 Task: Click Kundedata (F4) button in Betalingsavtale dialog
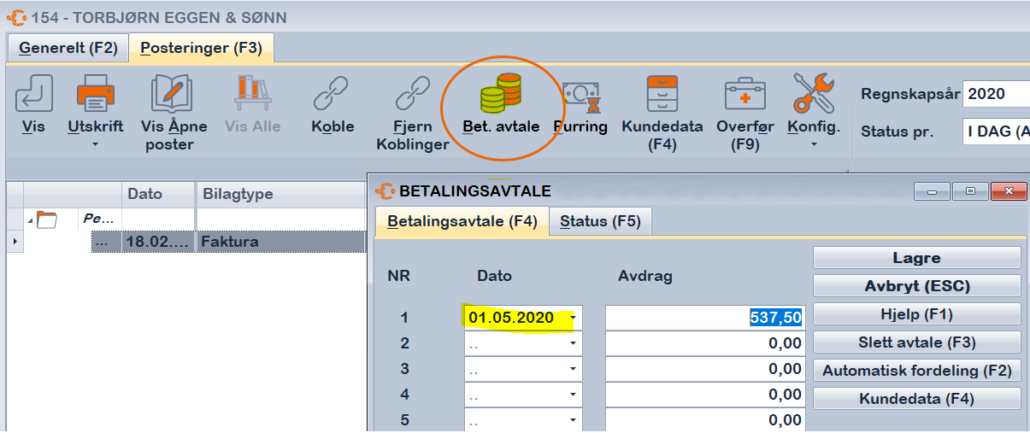point(917,399)
